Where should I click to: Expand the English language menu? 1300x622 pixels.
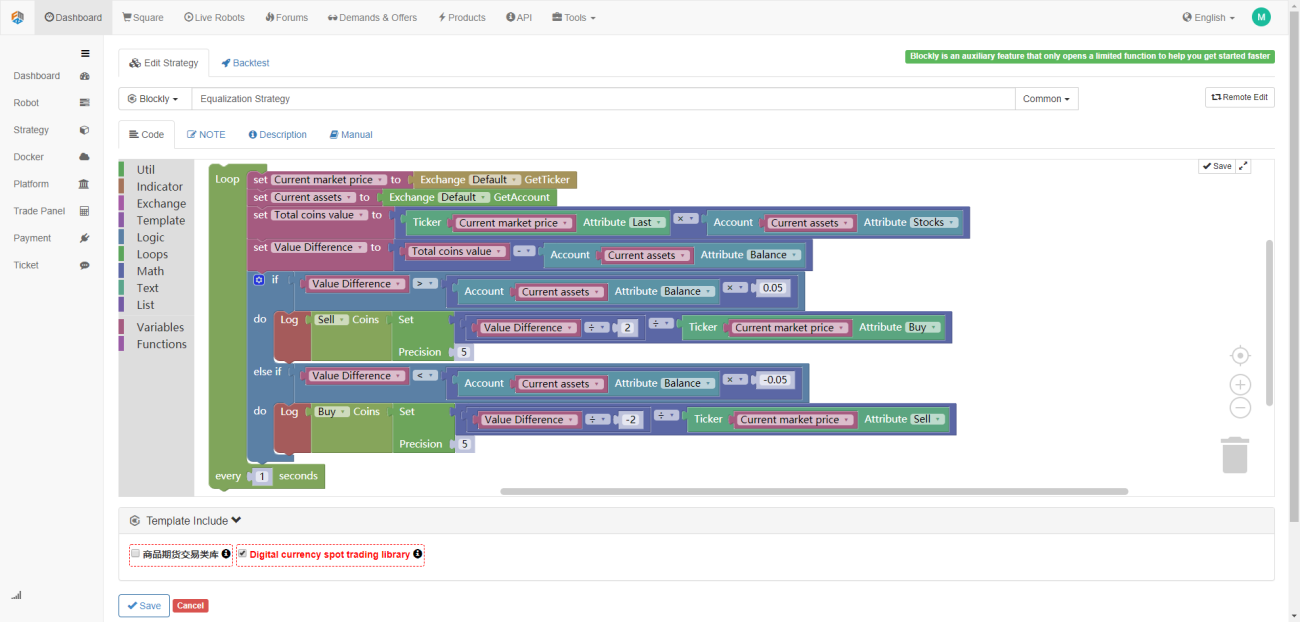[x=1208, y=17]
